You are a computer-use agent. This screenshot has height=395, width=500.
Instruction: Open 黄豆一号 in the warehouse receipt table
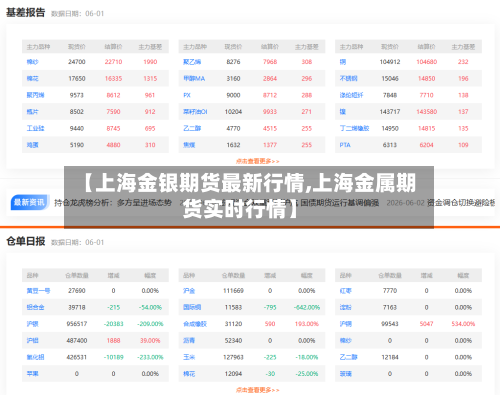38,291
